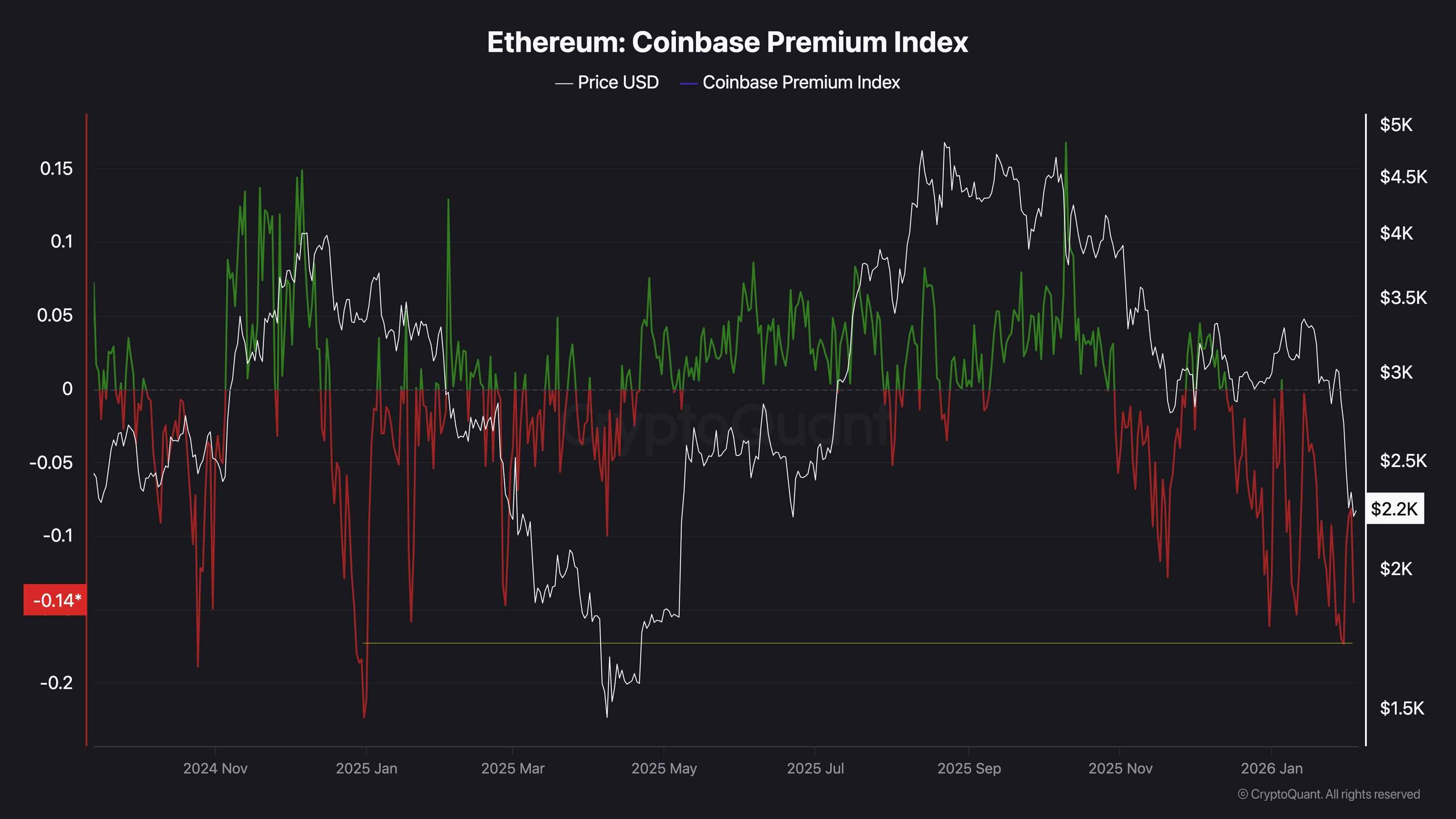Screen dimensions: 1456x819
Task: Select the 2024 Nov date label
Action: [x=215, y=768]
